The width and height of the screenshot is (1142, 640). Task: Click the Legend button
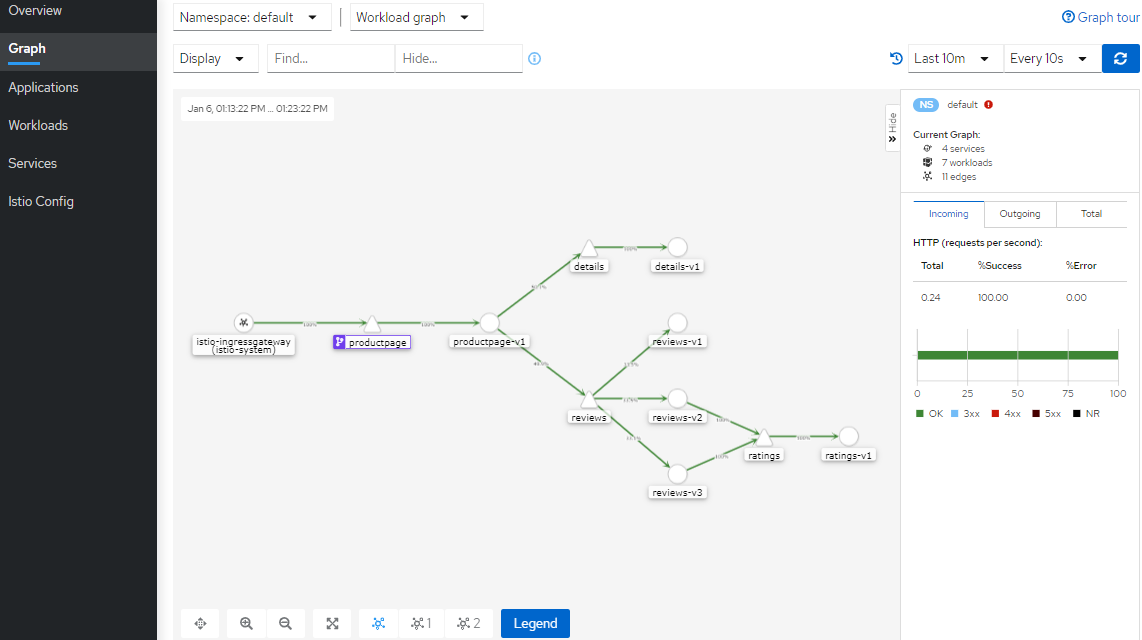click(x=535, y=623)
